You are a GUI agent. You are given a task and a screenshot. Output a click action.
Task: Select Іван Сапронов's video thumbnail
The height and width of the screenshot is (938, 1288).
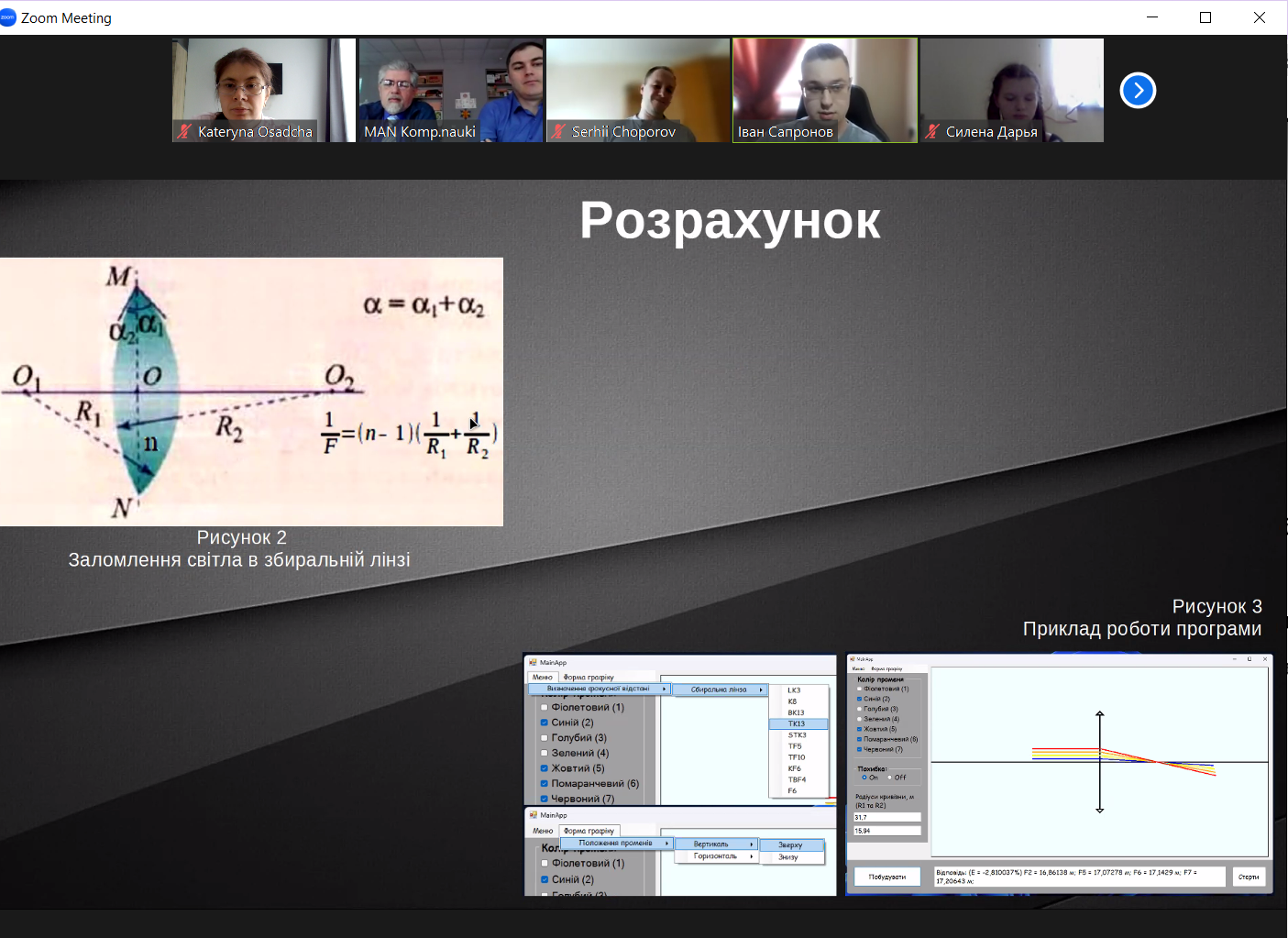pos(824,89)
